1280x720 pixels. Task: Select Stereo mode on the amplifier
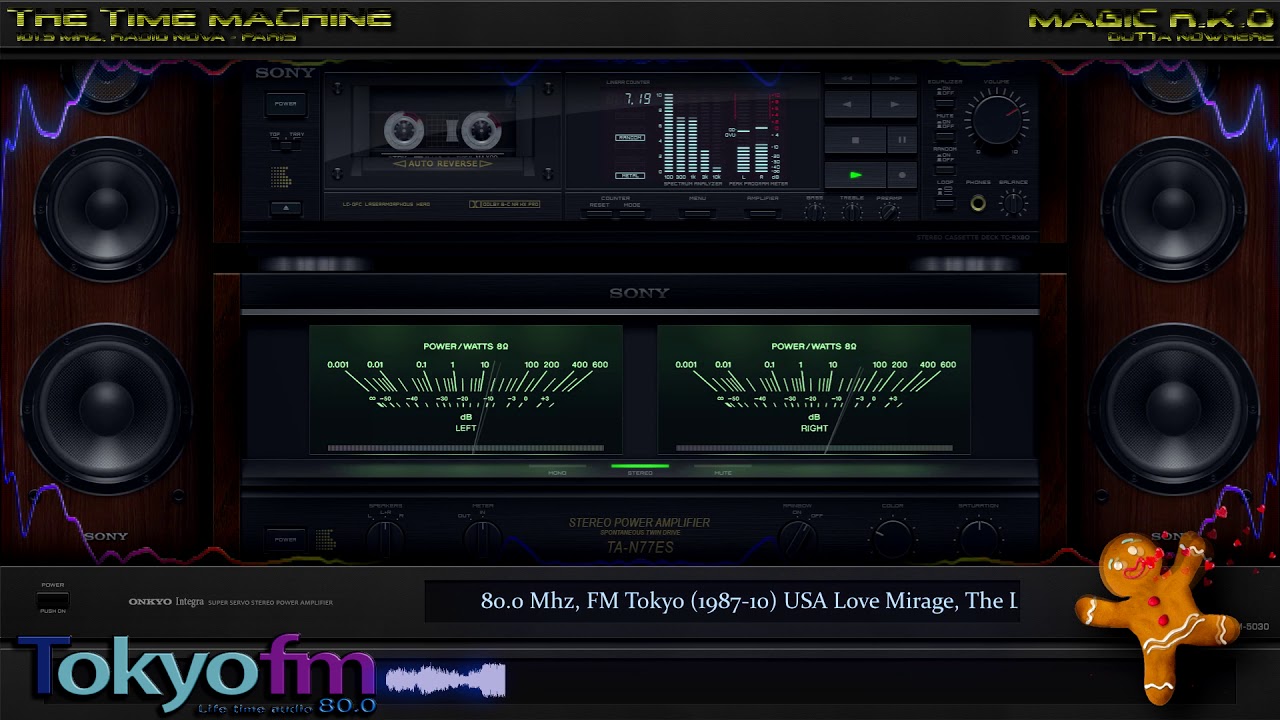[640, 468]
